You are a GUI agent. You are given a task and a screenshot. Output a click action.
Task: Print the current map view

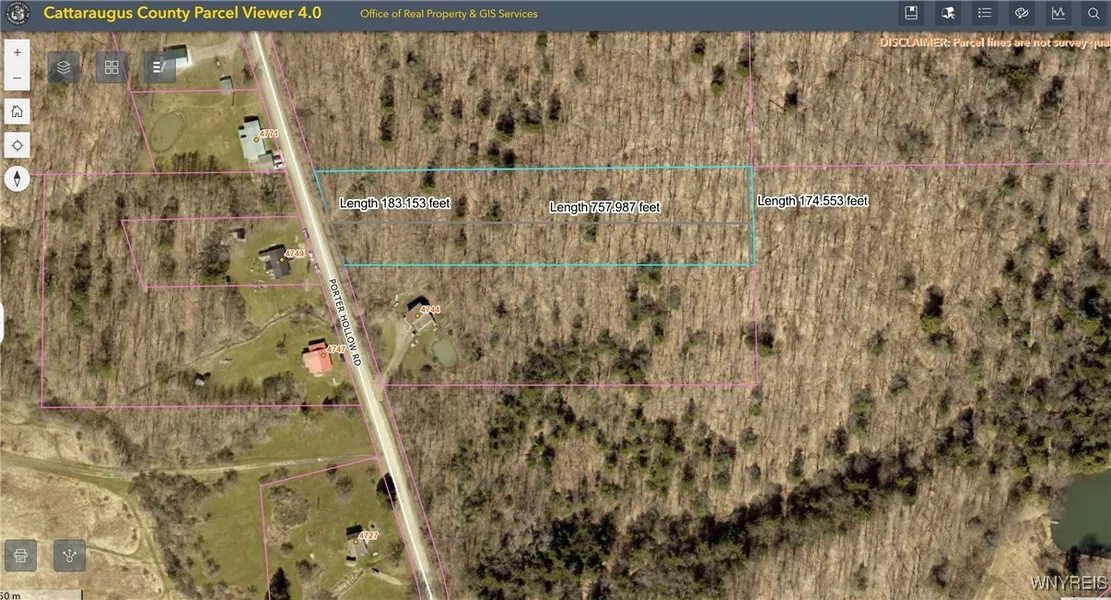click(x=22, y=554)
